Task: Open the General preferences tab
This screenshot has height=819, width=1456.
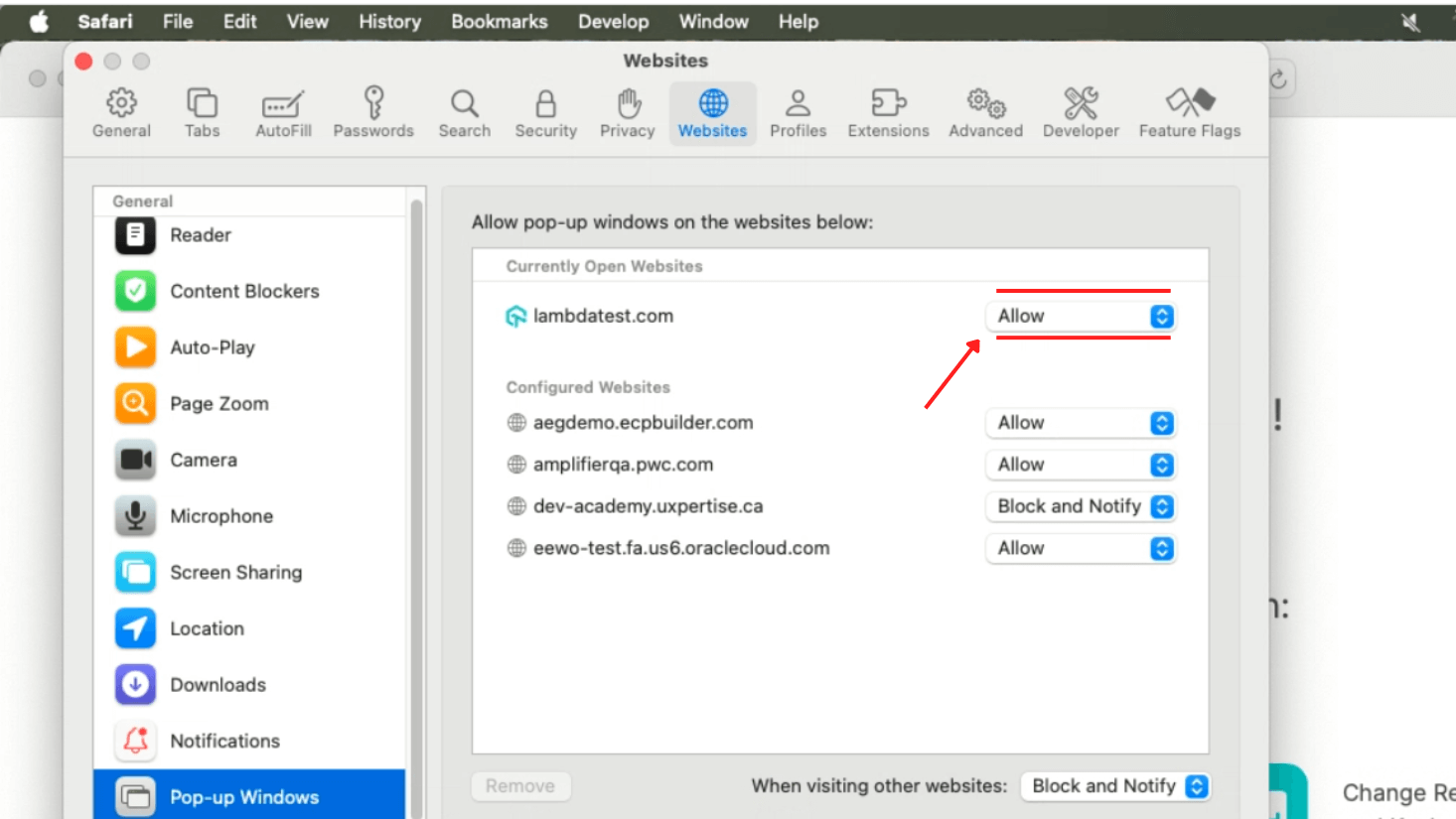Action: coord(121,113)
